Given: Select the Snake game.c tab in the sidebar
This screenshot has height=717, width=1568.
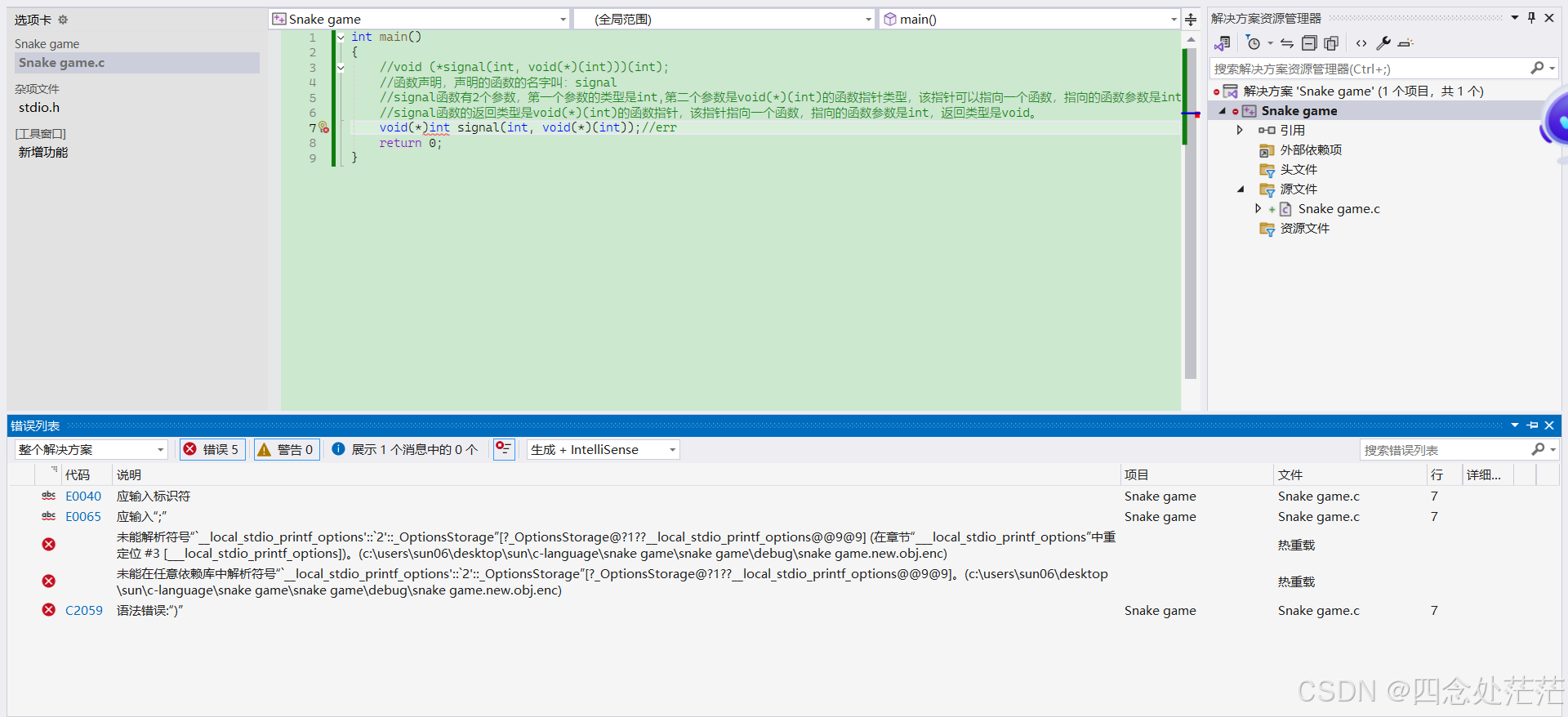Looking at the screenshot, I should [x=137, y=63].
